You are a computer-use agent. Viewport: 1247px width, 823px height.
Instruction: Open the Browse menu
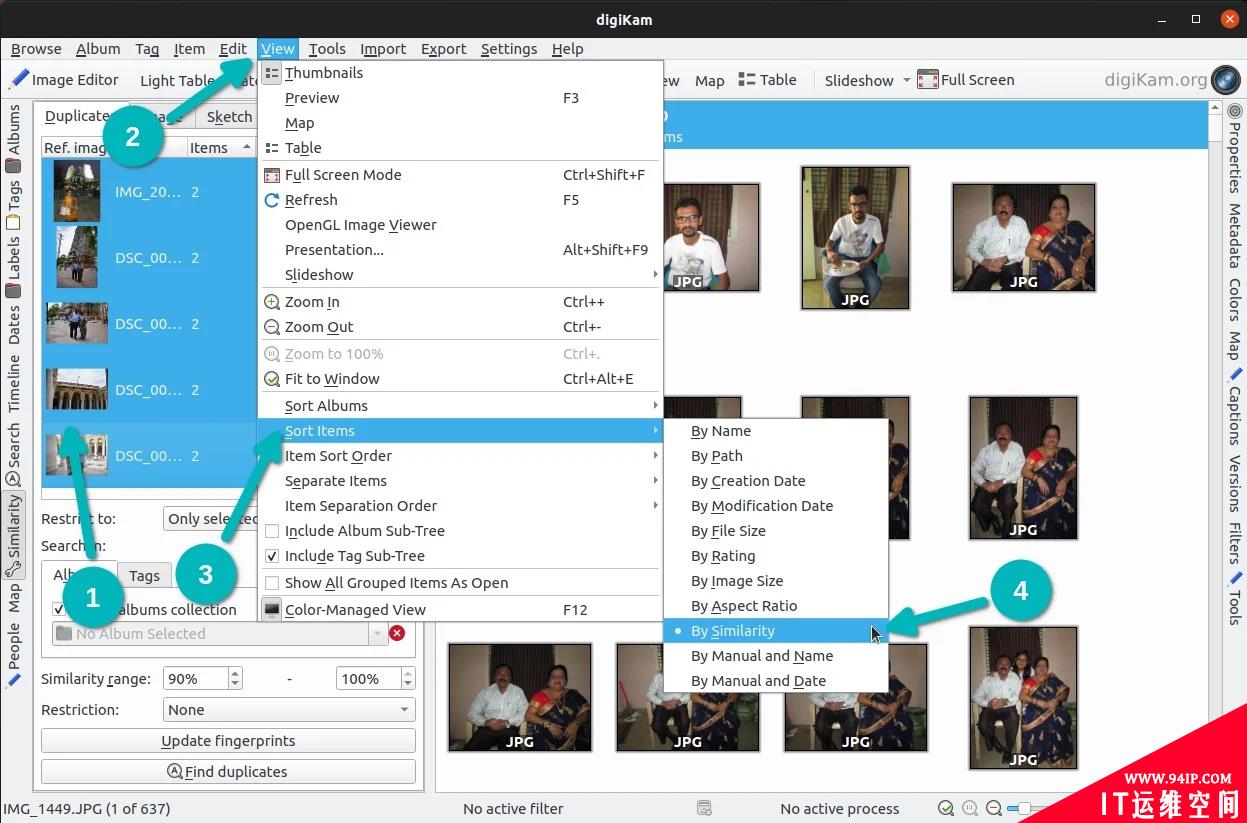[x=36, y=49]
